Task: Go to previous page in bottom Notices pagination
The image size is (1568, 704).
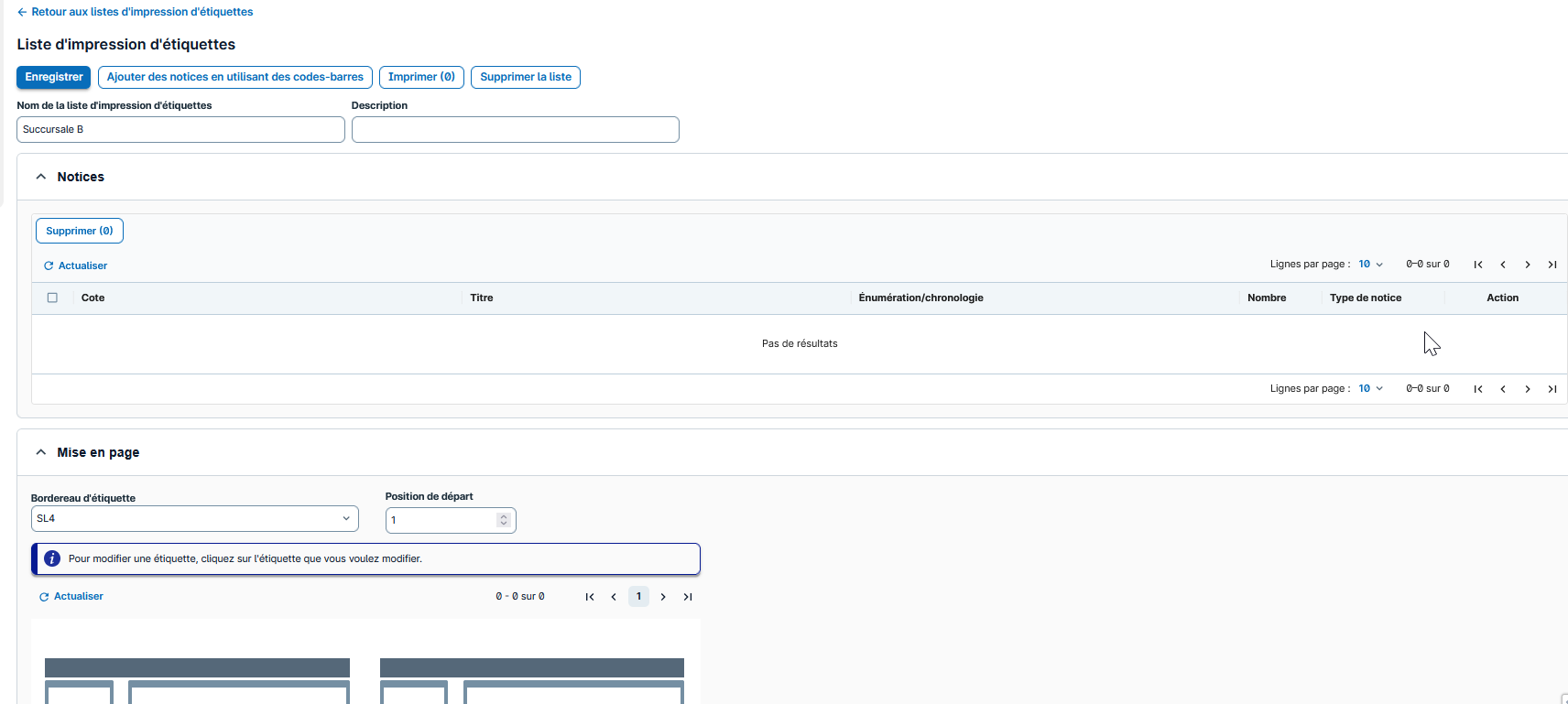Action: pyautogui.click(x=1502, y=389)
